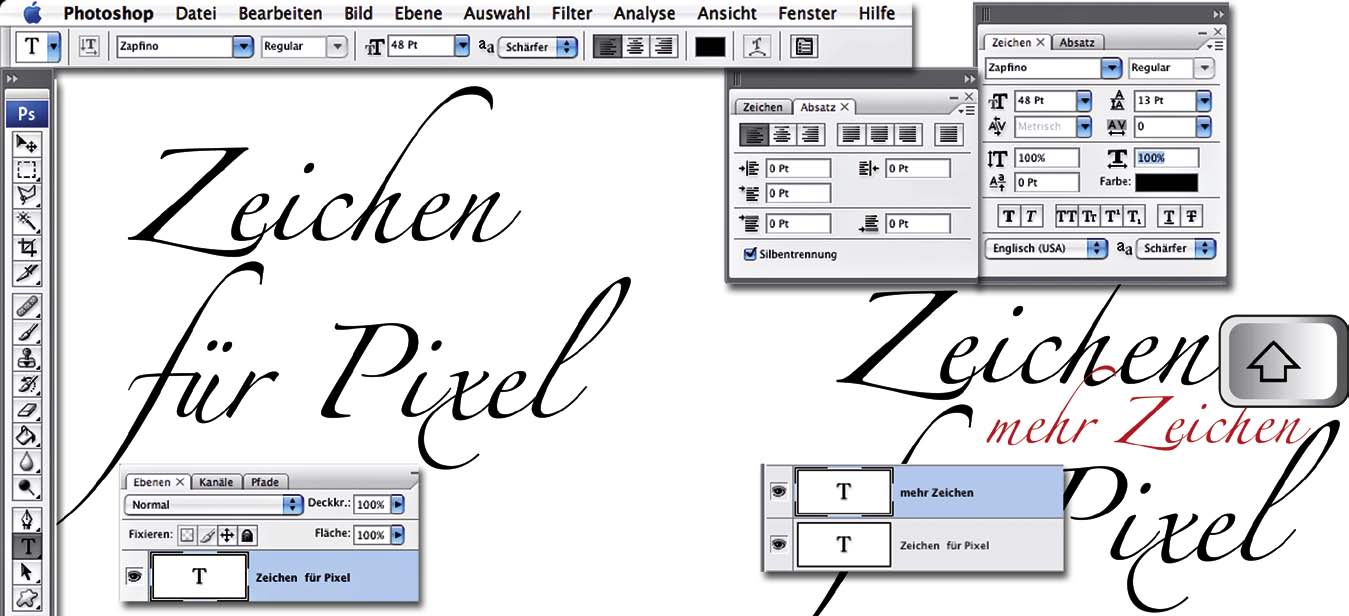Switch to the Kanäle tab

216,482
